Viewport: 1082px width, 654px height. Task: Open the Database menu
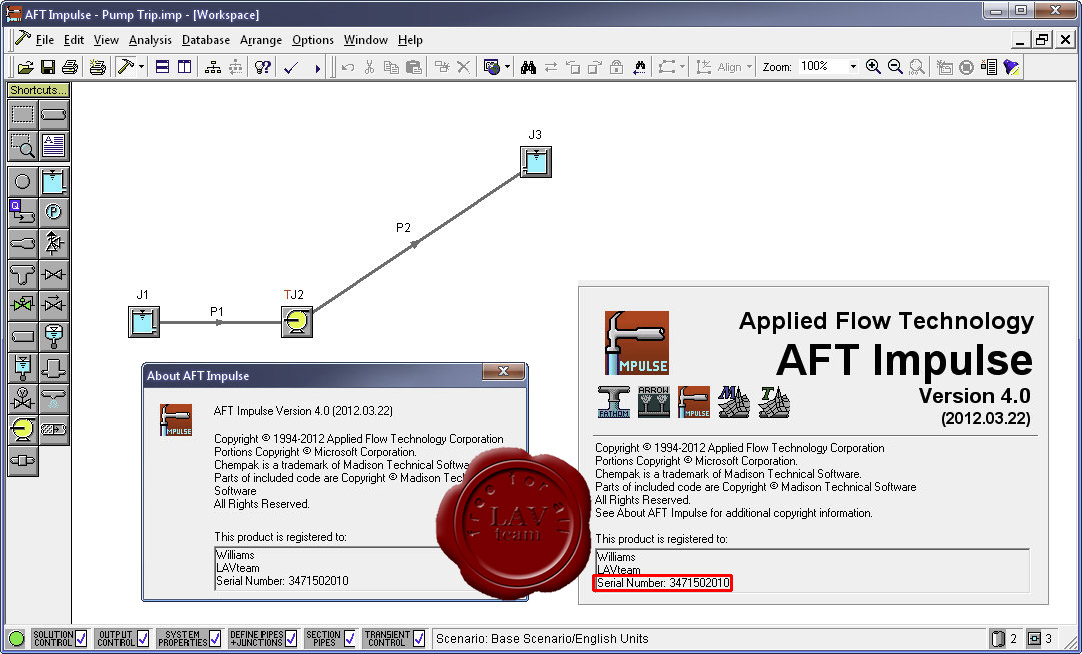coord(206,40)
